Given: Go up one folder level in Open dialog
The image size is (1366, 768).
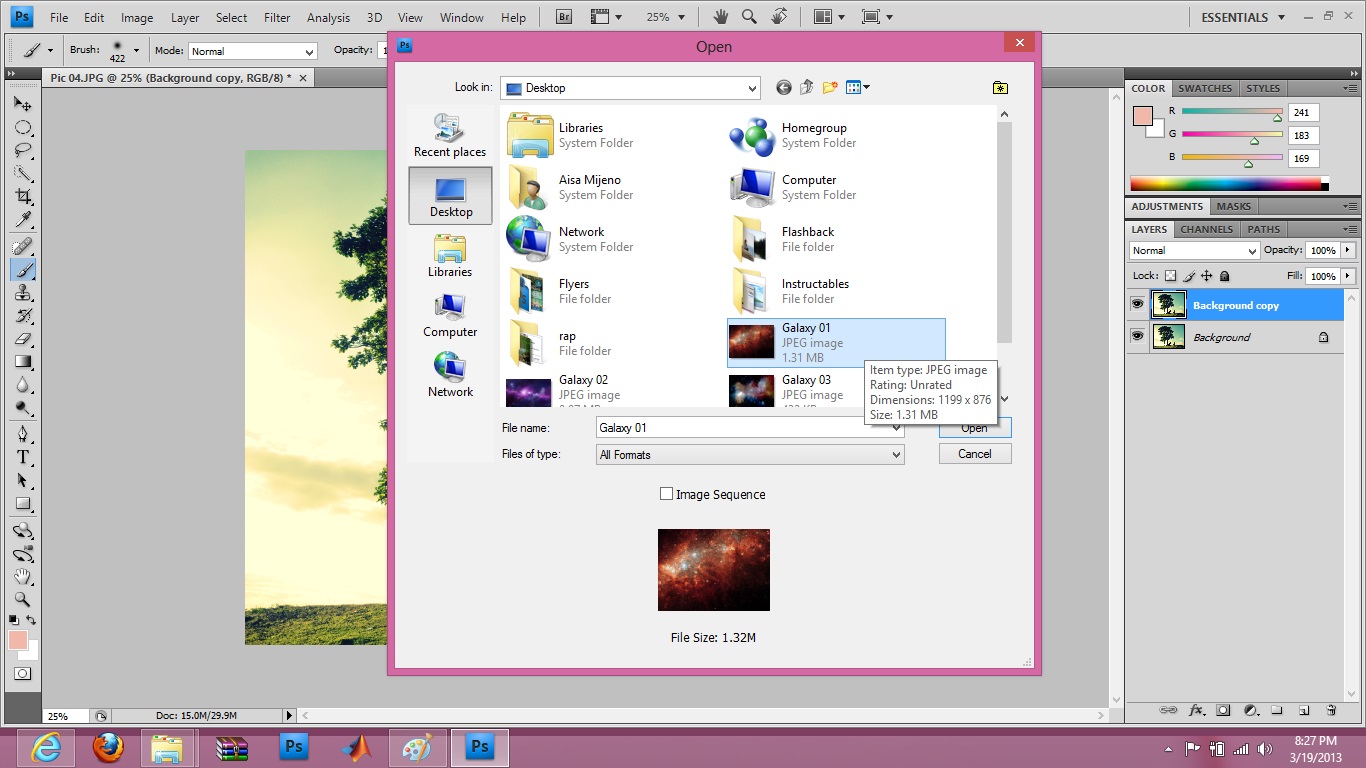Looking at the screenshot, I should [807, 88].
